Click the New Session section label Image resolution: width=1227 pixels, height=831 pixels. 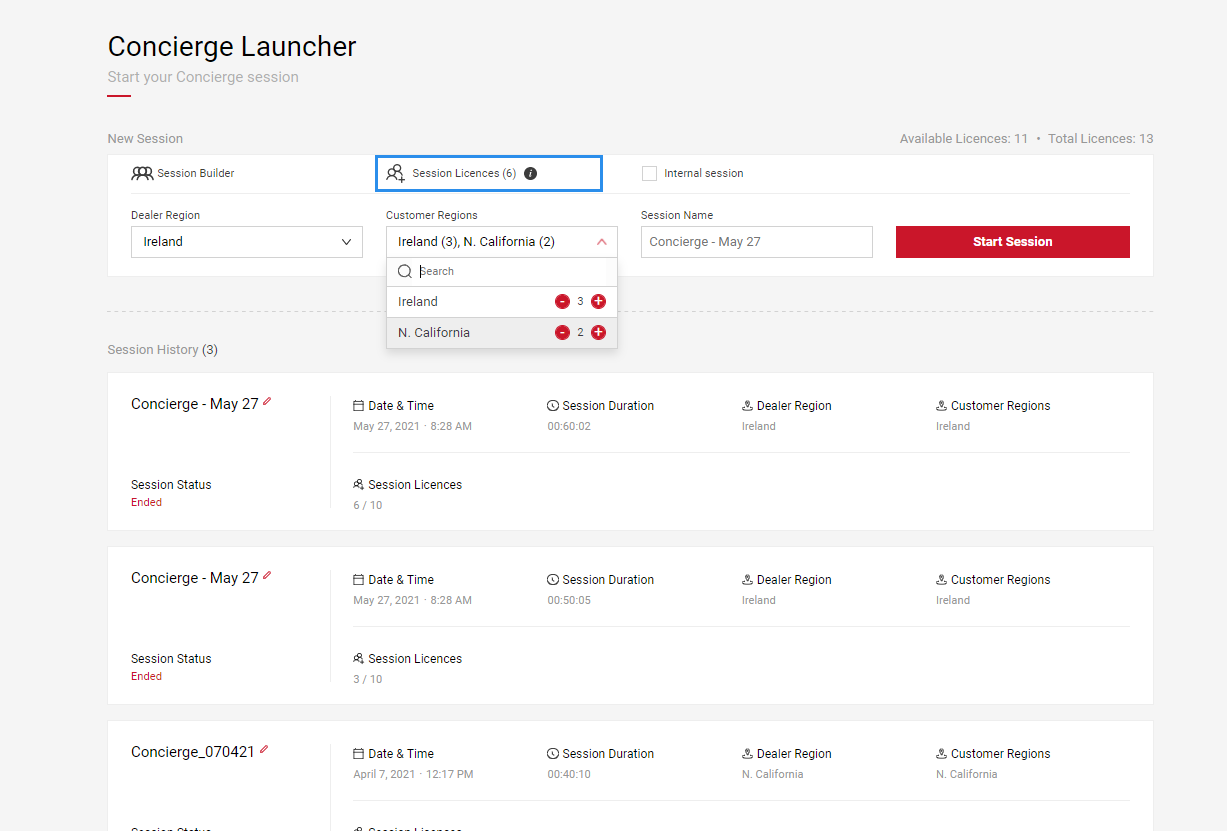click(145, 139)
